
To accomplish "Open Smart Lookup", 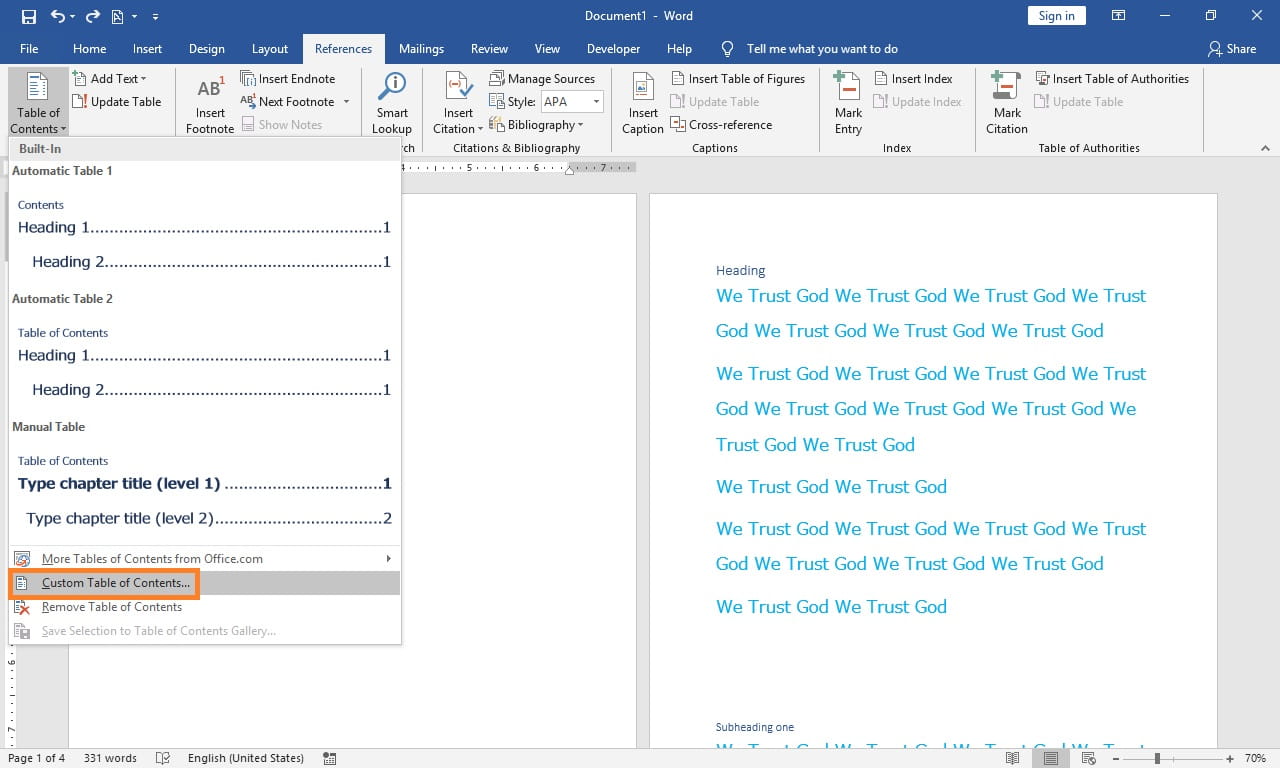I will pyautogui.click(x=391, y=100).
